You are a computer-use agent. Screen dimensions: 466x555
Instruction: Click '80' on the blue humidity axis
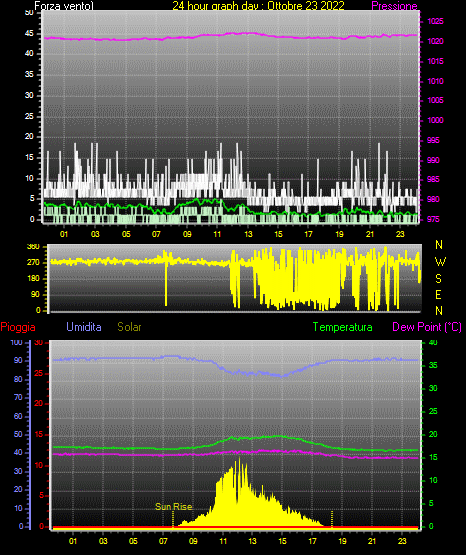click(18, 379)
